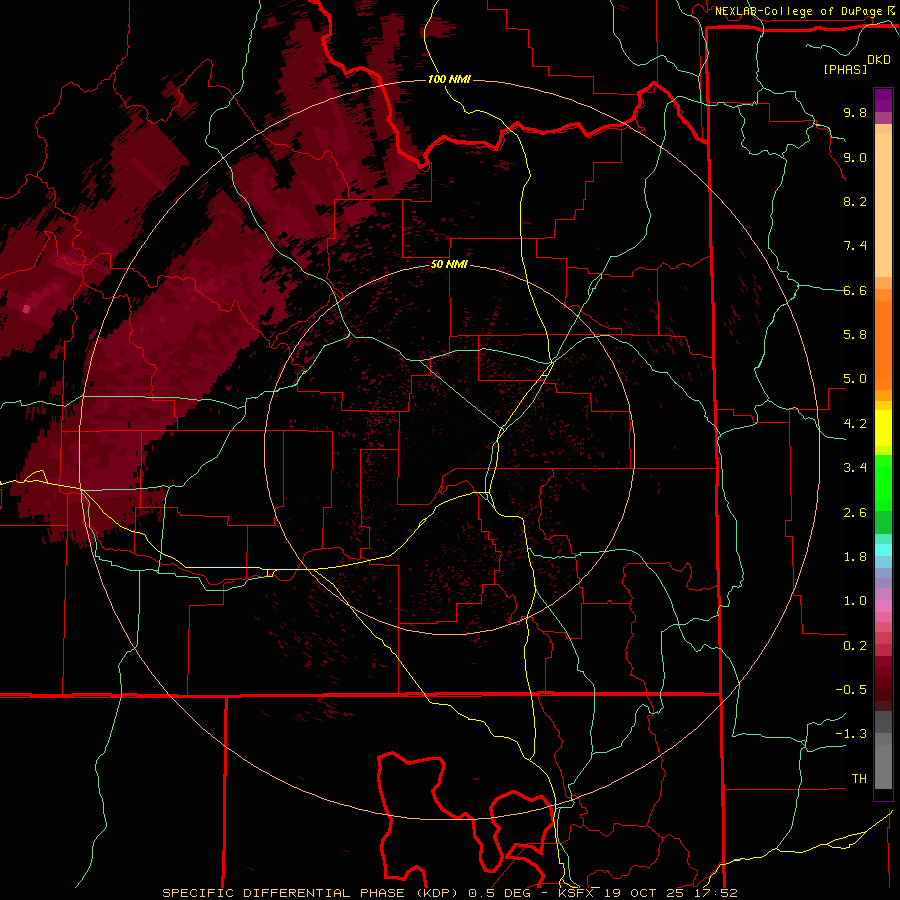Click the 4.2 value on the color scale
The height and width of the screenshot is (900, 900).
(855, 424)
